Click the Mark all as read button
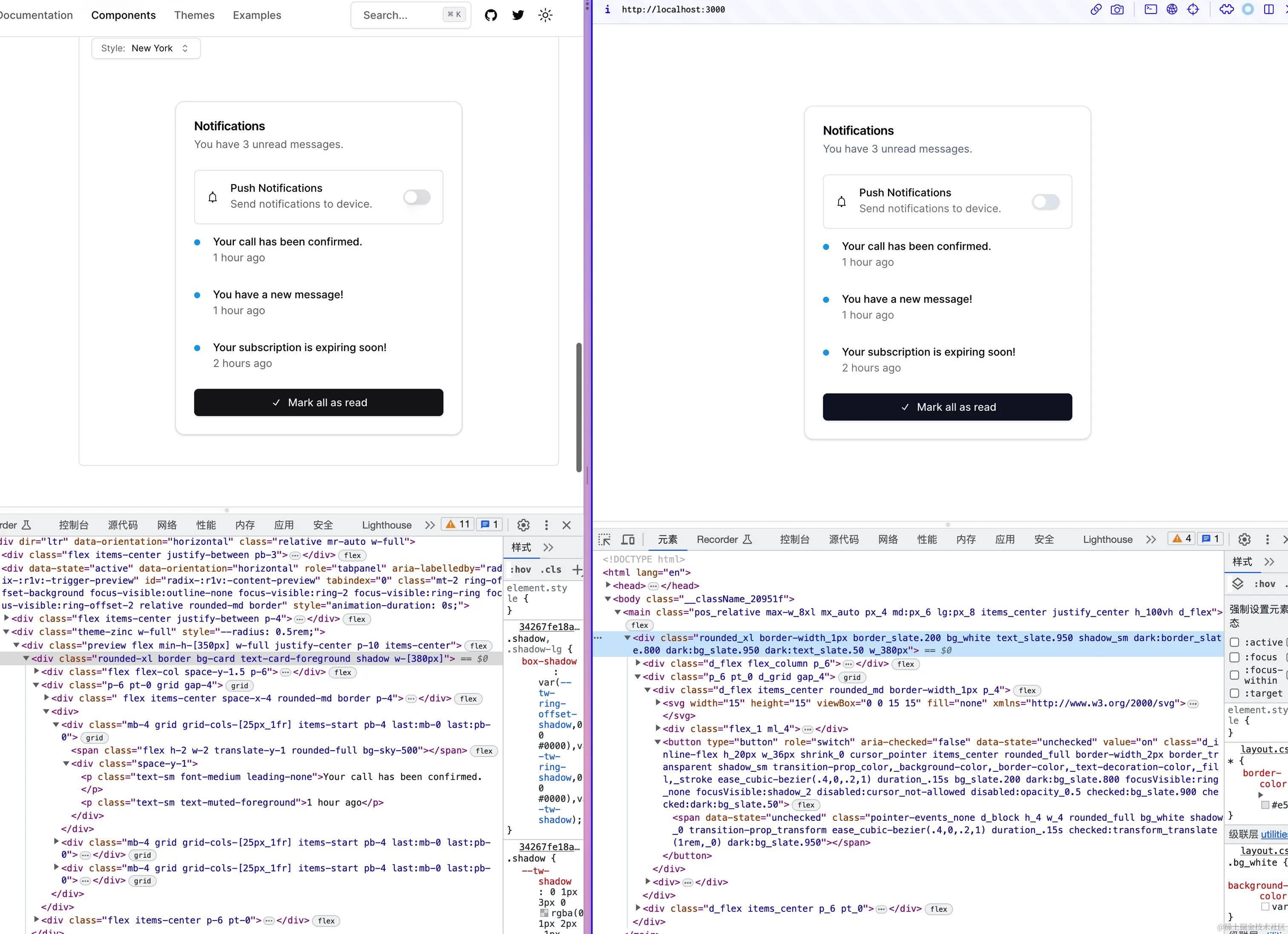 pyautogui.click(x=318, y=402)
